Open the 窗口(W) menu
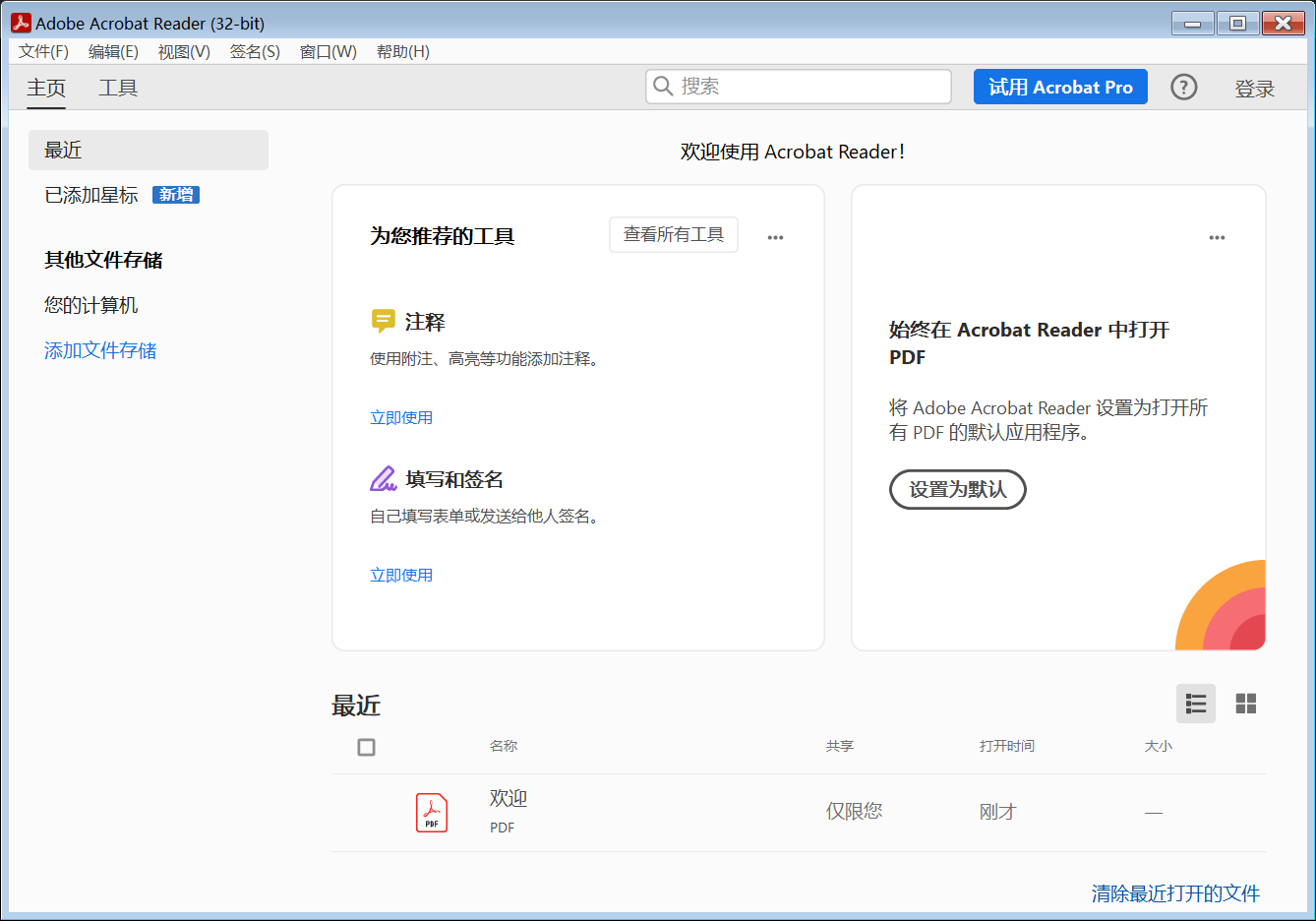Screen dimensions: 1316x921 tap(329, 51)
